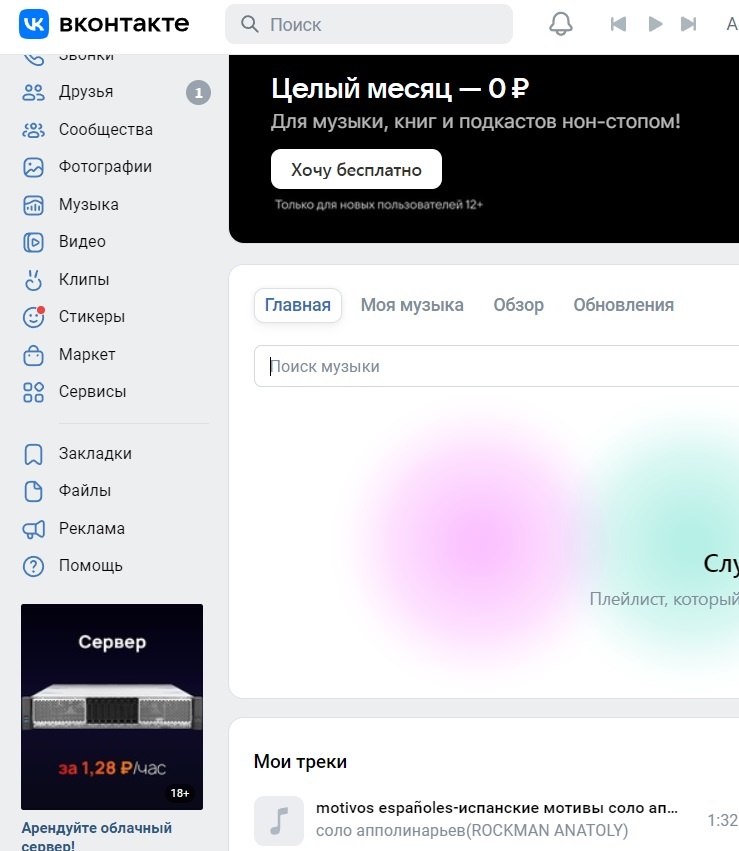Open Сообщества communities icon
This screenshot has height=851, width=739.
[x=34, y=130]
